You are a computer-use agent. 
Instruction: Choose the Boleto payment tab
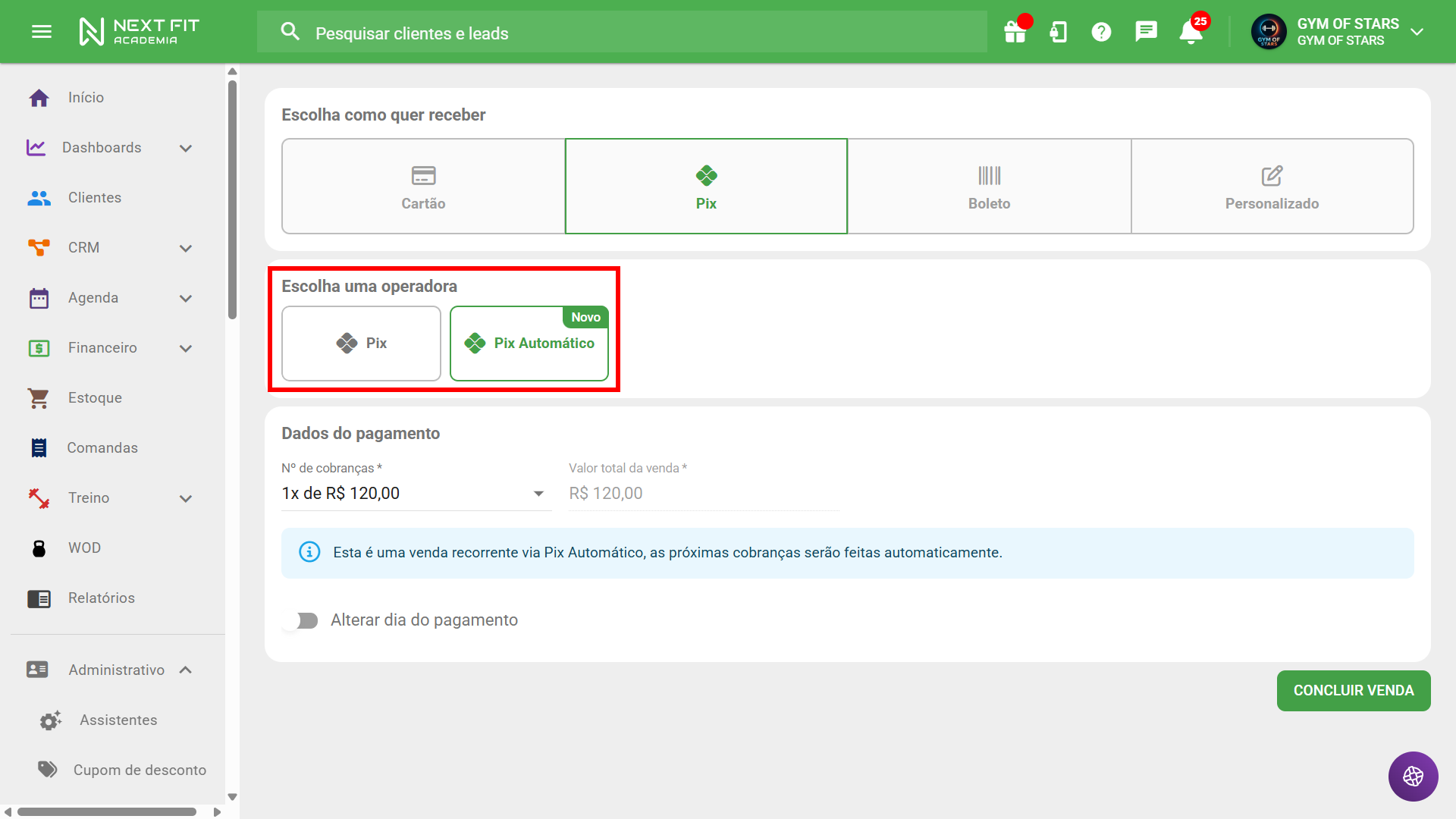click(x=989, y=187)
